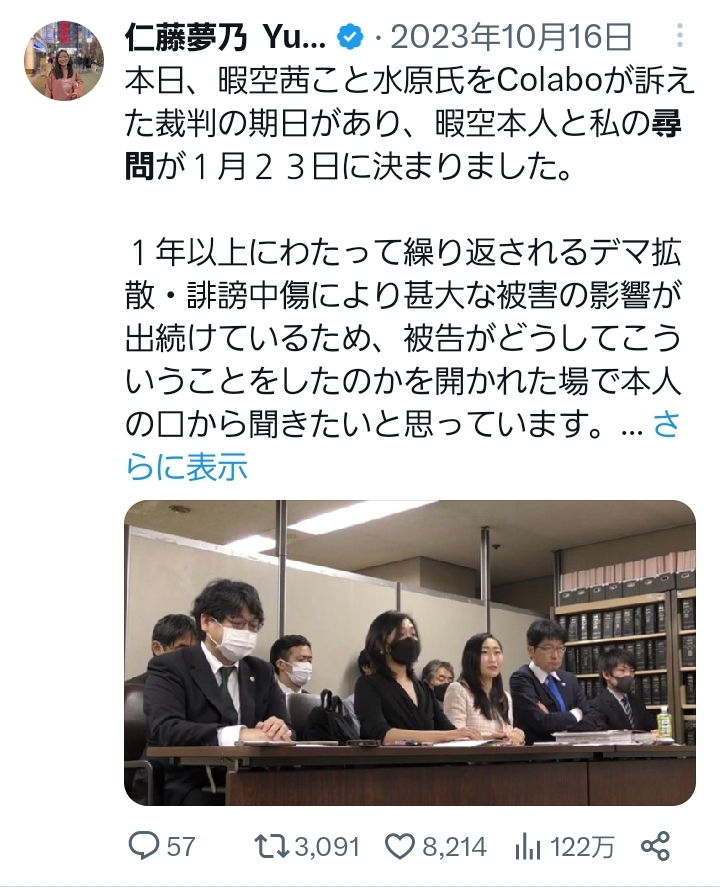Tap the share icon below the photo
Image resolution: width=720 pixels, height=889 pixels.
click(655, 846)
